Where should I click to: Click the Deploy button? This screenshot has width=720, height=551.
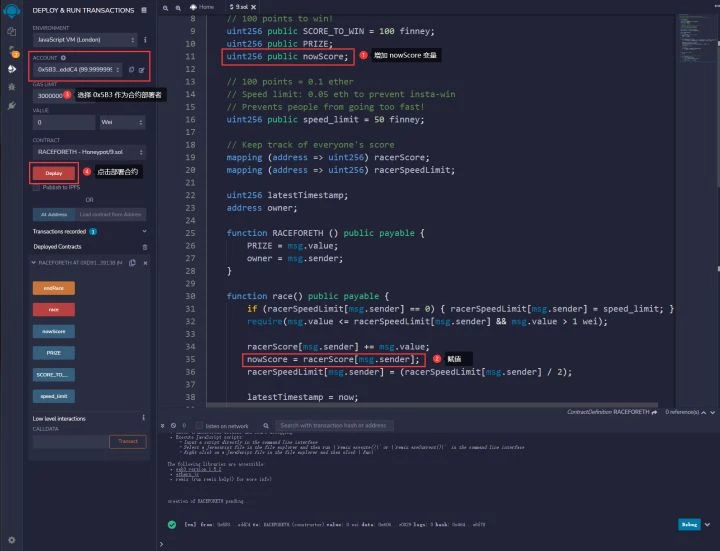pos(54,173)
